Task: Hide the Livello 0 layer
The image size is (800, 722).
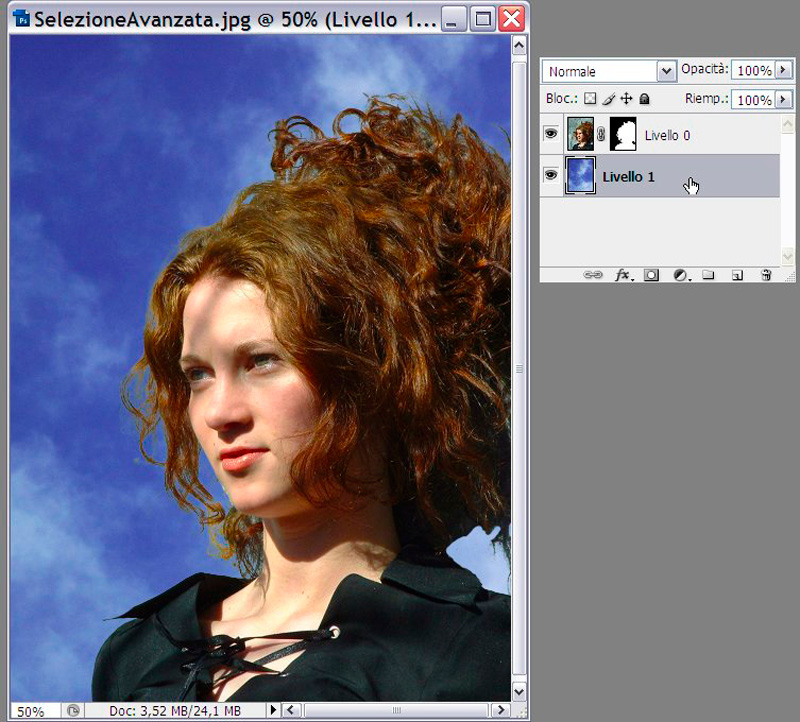Action: point(551,134)
